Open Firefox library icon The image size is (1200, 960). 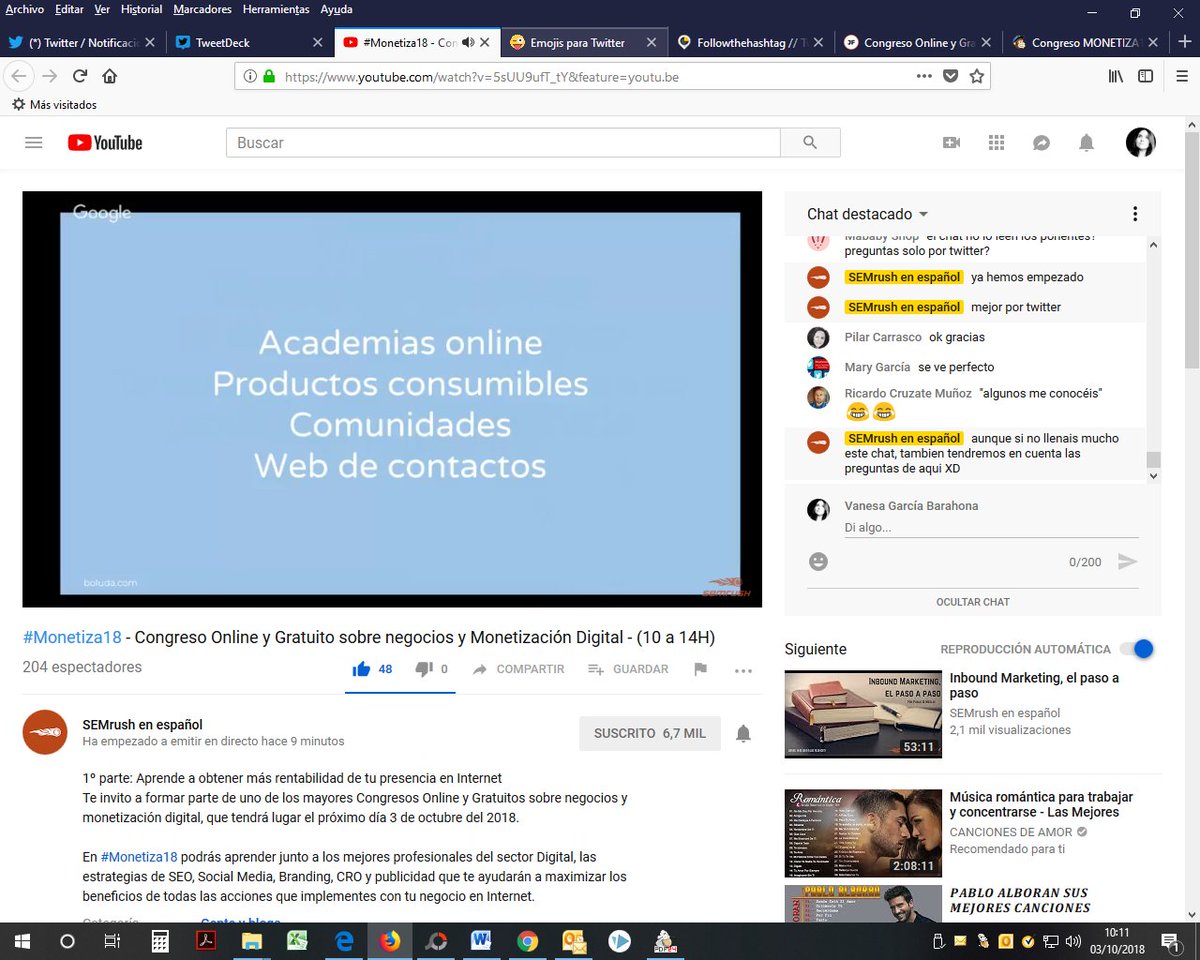pos(1115,76)
